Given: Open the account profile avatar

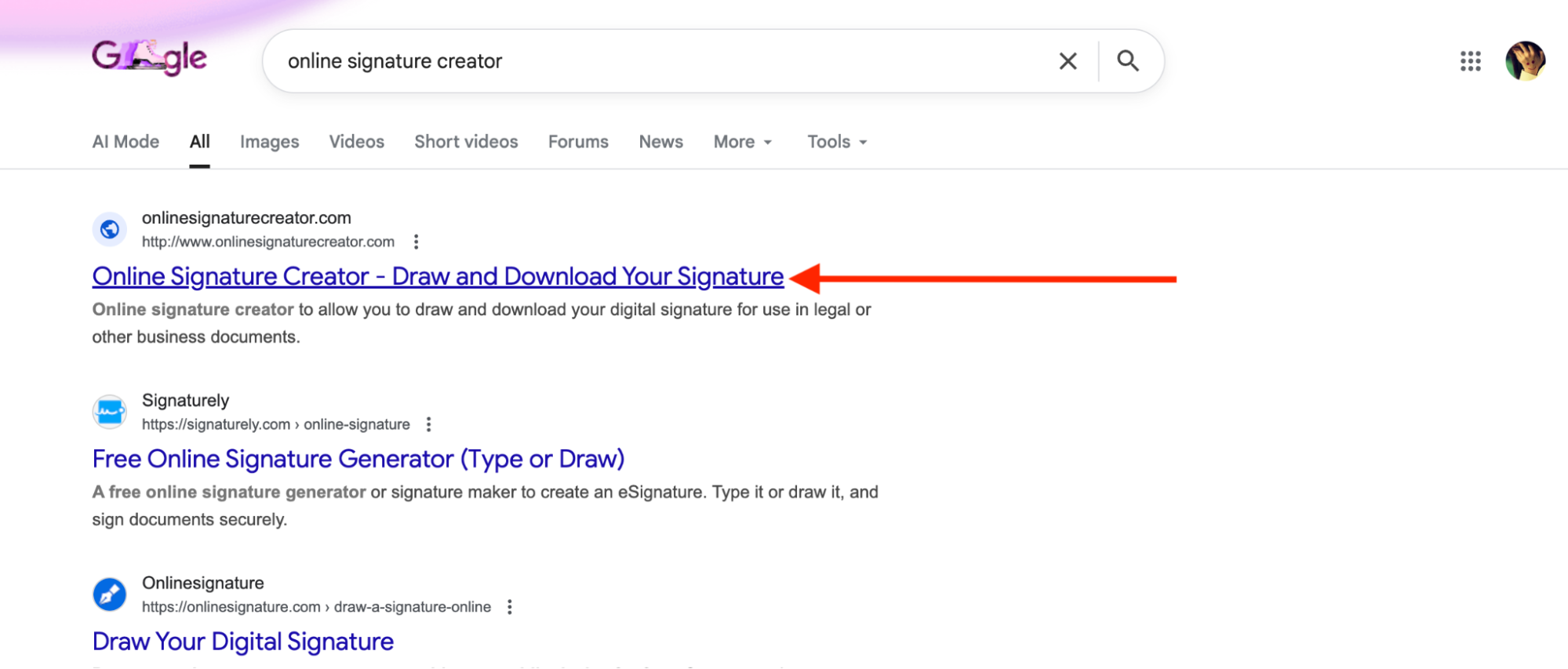Looking at the screenshot, I should pos(1524,61).
